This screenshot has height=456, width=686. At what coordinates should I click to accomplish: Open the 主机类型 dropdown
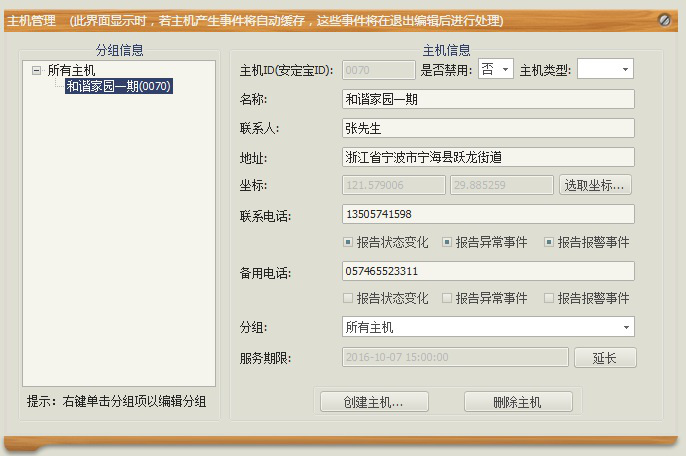click(605, 69)
